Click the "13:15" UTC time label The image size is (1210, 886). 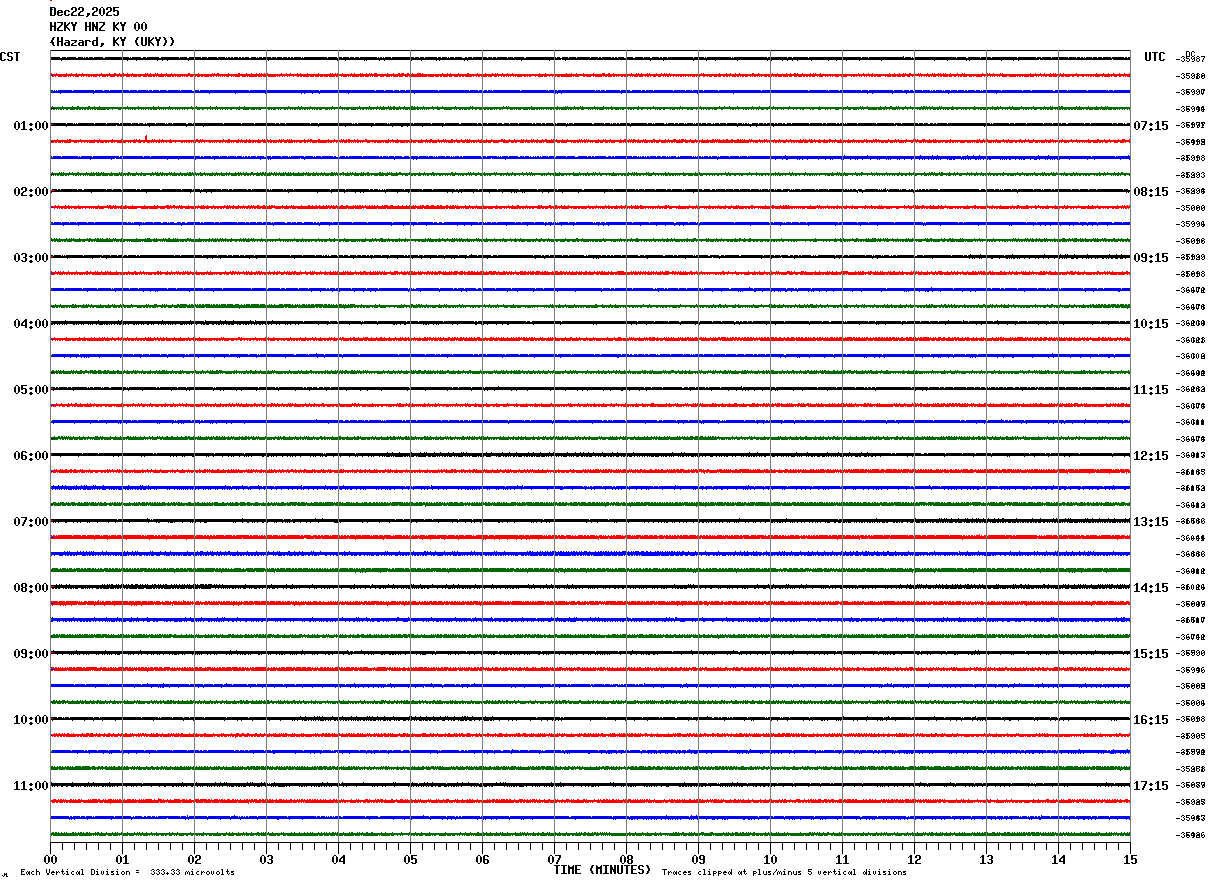(1151, 522)
